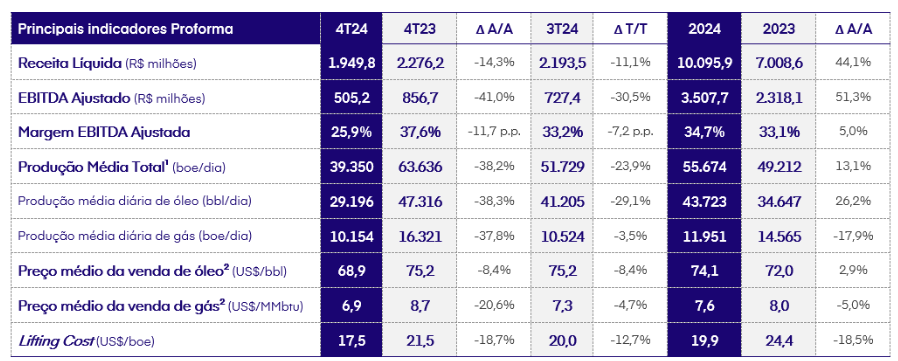Click the 2023 column header

pos(778,30)
